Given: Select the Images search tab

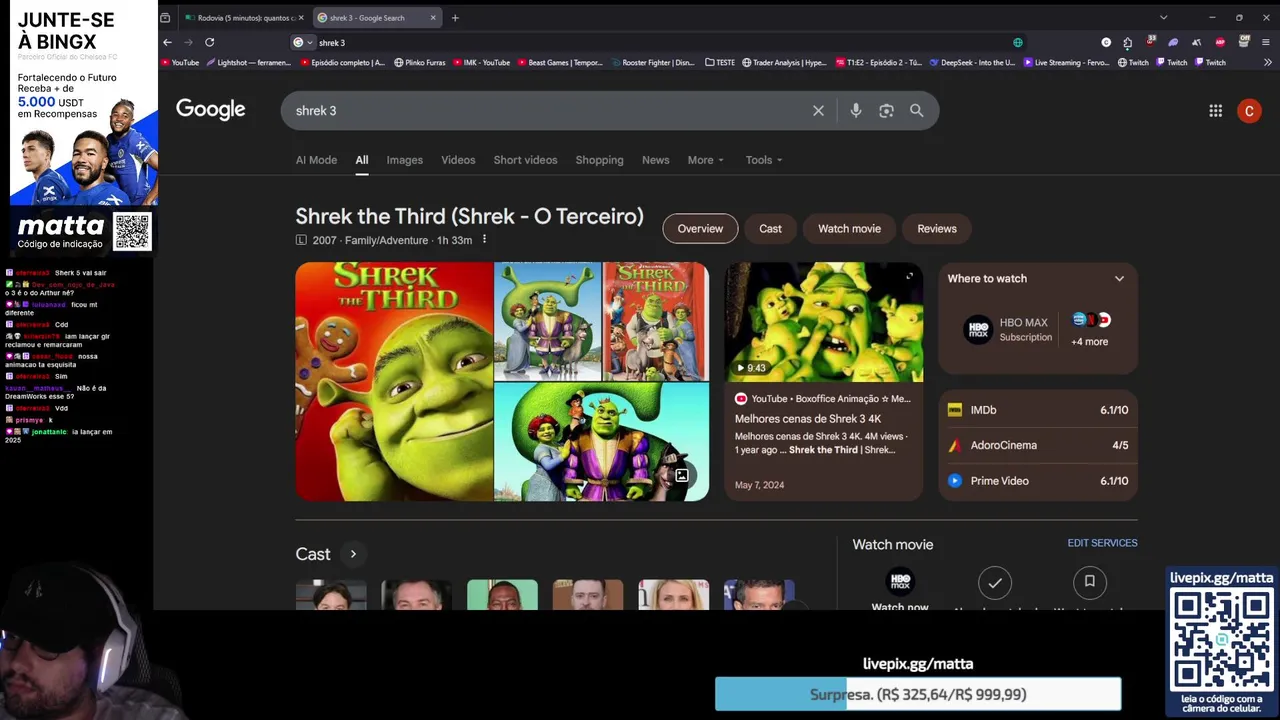Looking at the screenshot, I should tap(405, 160).
